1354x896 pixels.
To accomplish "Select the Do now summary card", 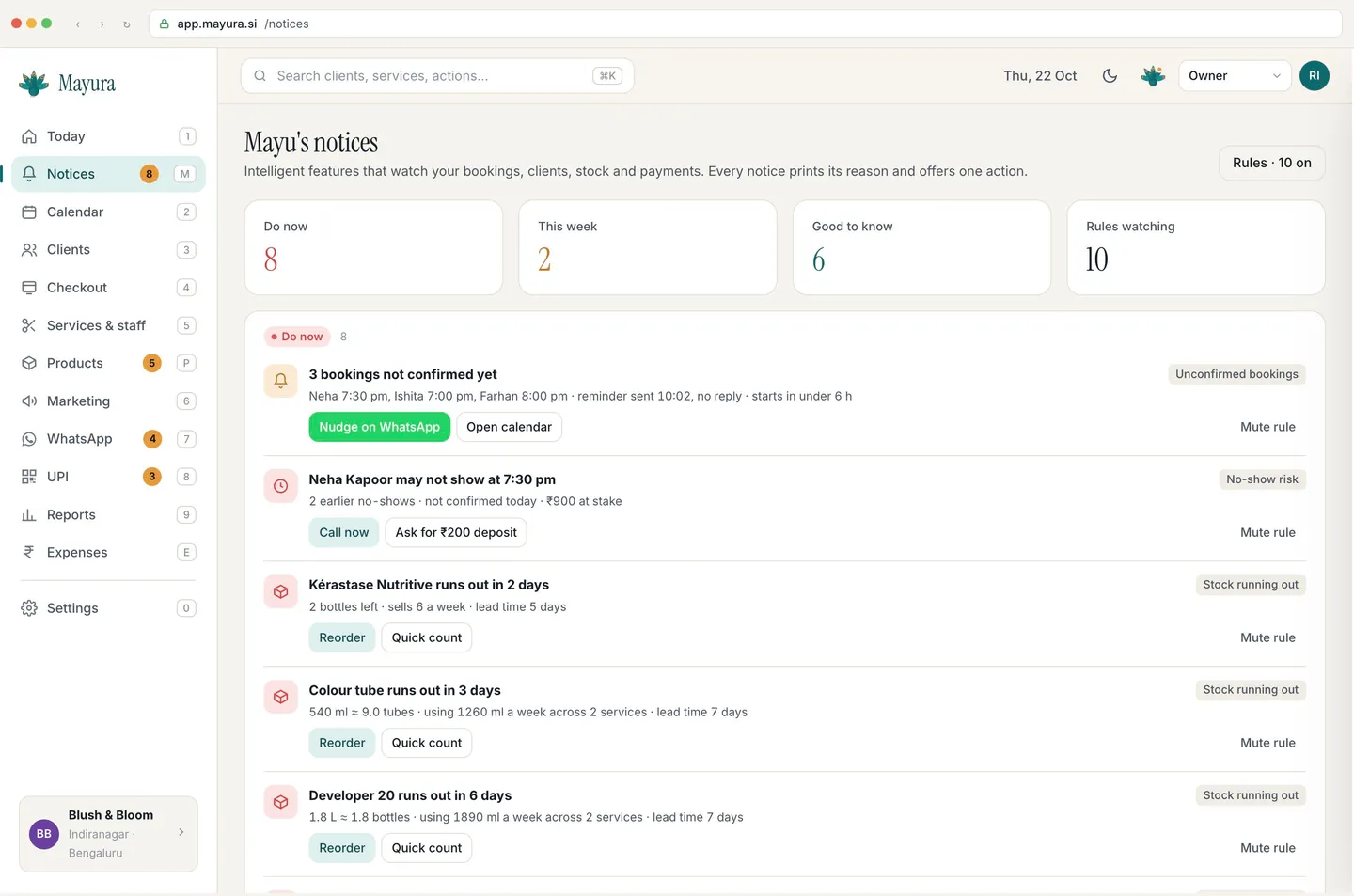I will pyautogui.click(x=373, y=247).
